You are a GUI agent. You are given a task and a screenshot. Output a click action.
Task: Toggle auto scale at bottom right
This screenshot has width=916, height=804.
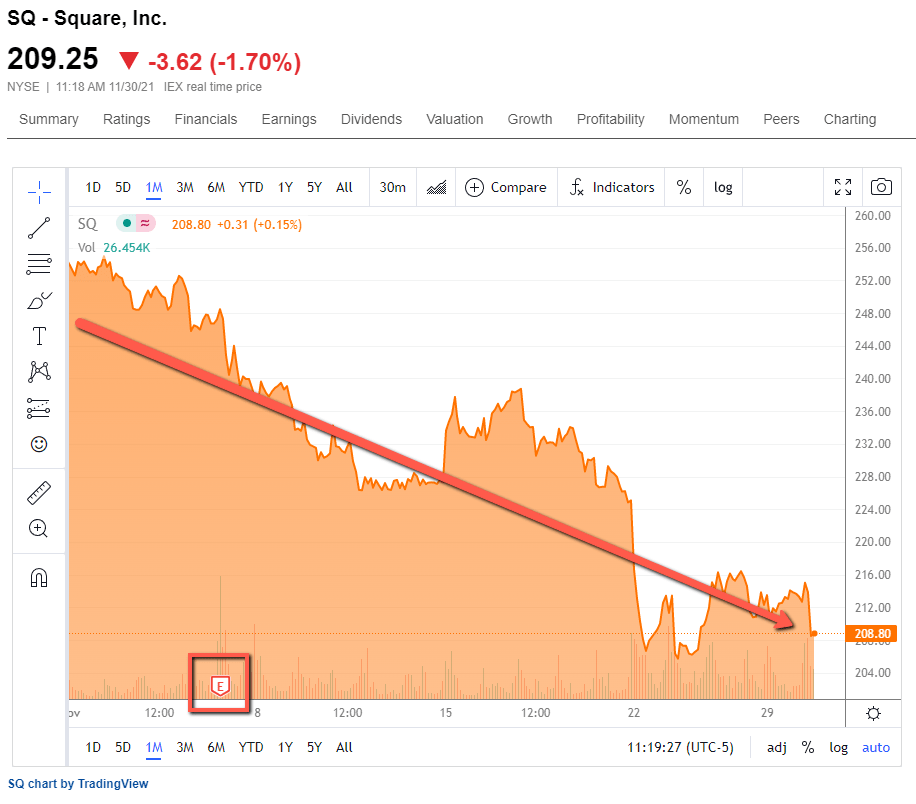point(876,747)
